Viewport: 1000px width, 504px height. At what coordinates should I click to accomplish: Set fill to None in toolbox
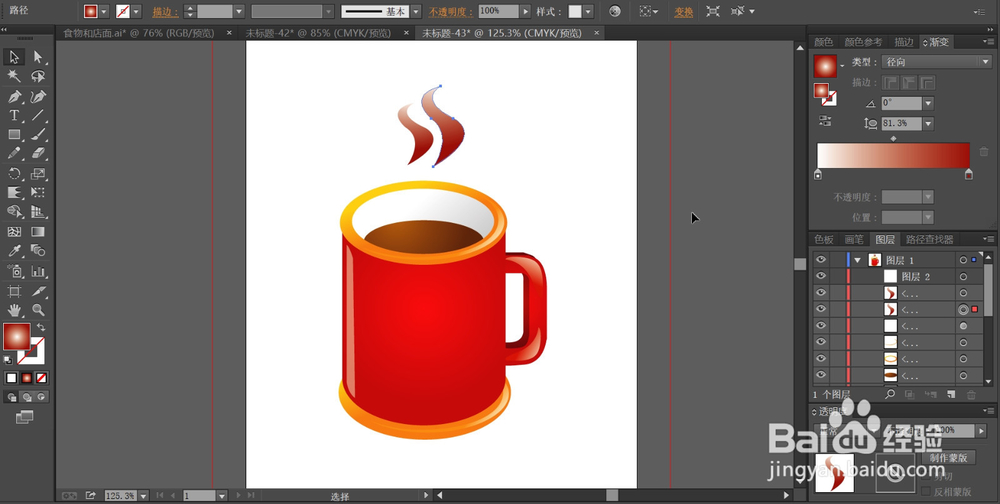41,378
